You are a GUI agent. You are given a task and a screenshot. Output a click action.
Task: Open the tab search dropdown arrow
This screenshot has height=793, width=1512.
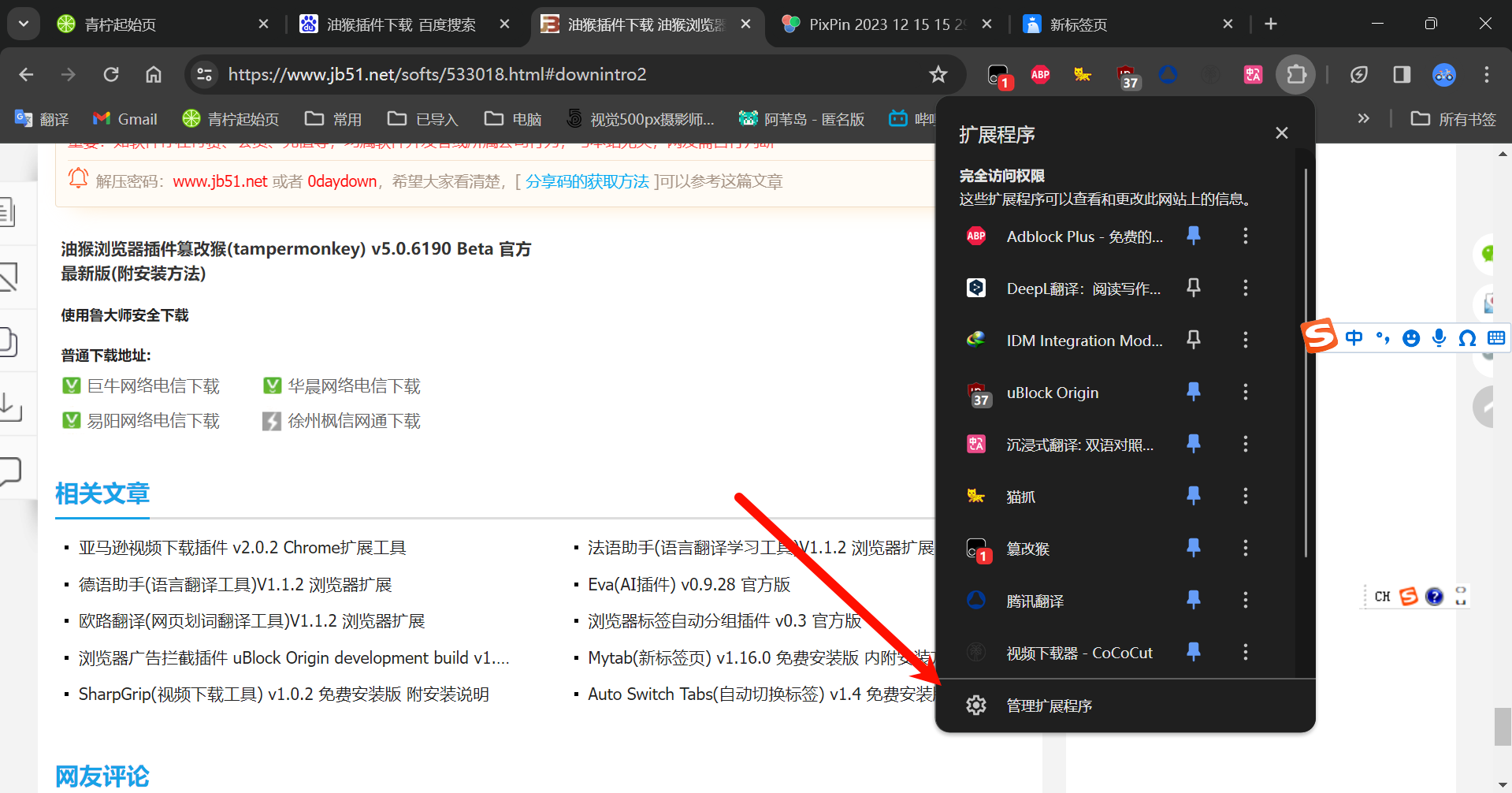[24, 24]
